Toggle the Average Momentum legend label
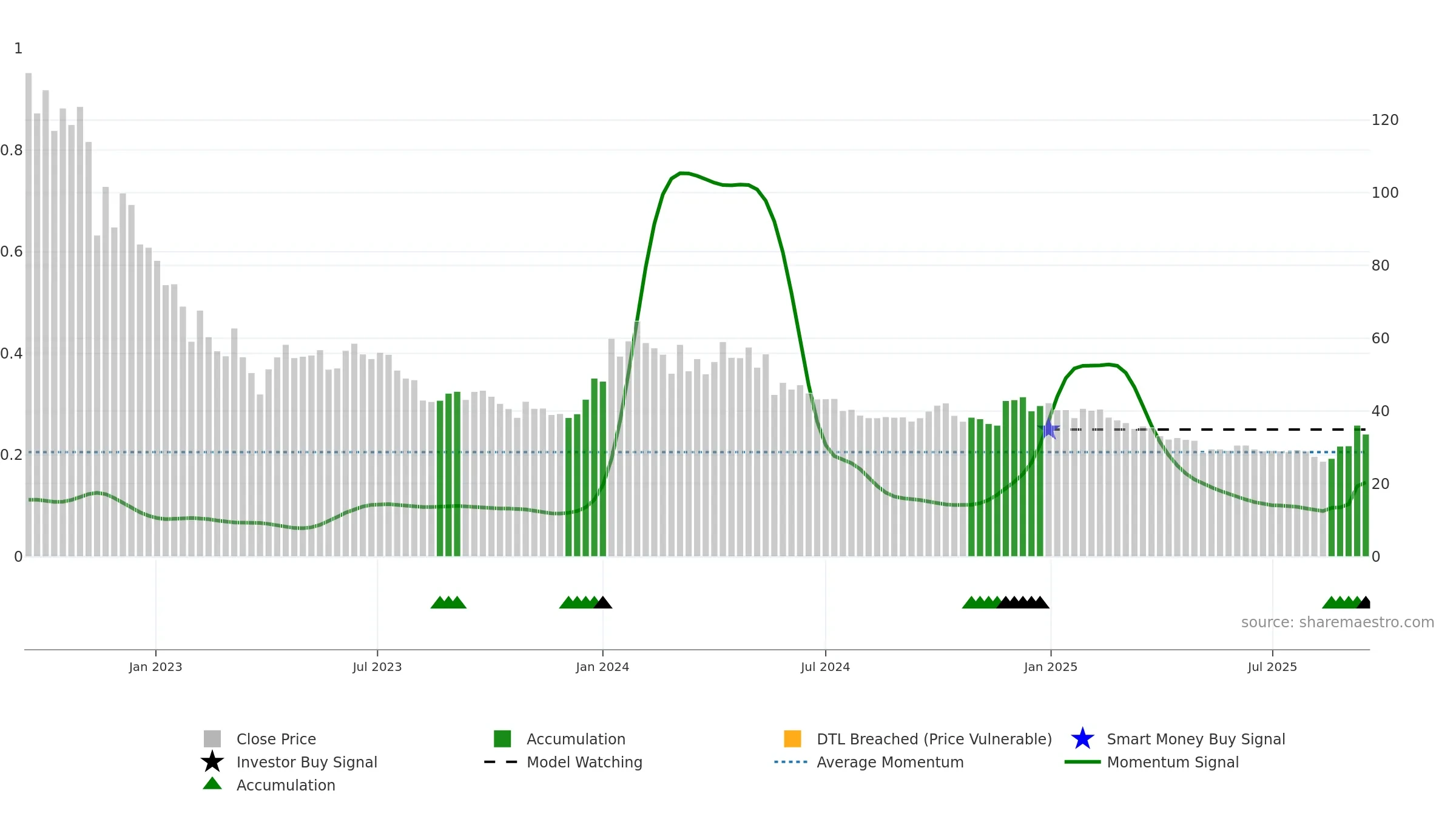1456x819 pixels. point(890,762)
